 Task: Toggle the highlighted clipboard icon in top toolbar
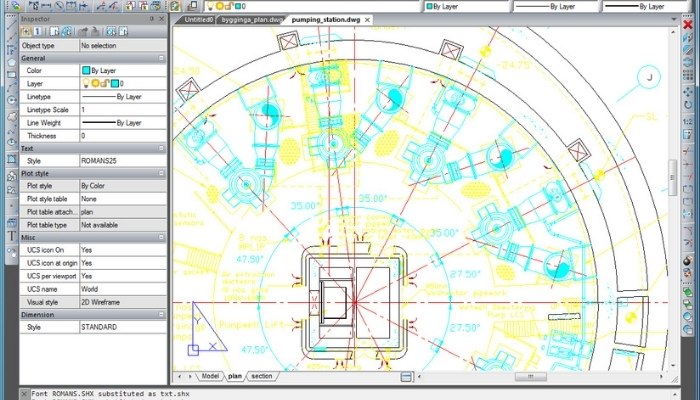(x=175, y=6)
